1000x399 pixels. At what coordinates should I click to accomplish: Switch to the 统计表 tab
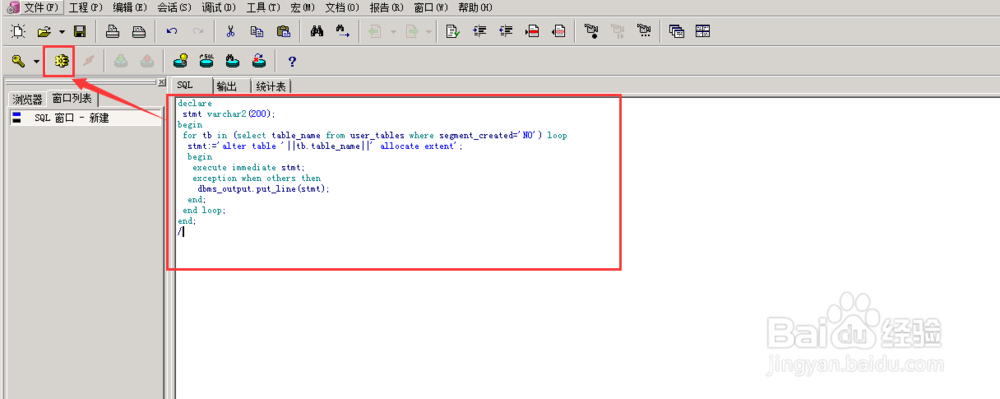coord(271,86)
